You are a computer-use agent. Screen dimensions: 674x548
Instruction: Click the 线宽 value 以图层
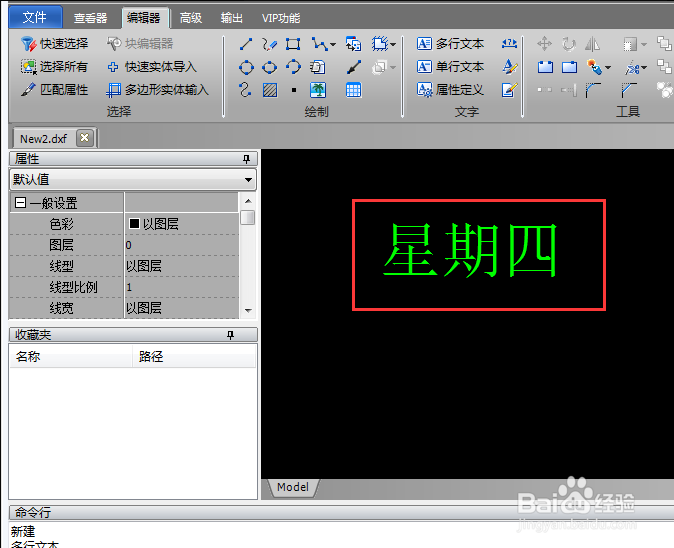tap(181, 308)
